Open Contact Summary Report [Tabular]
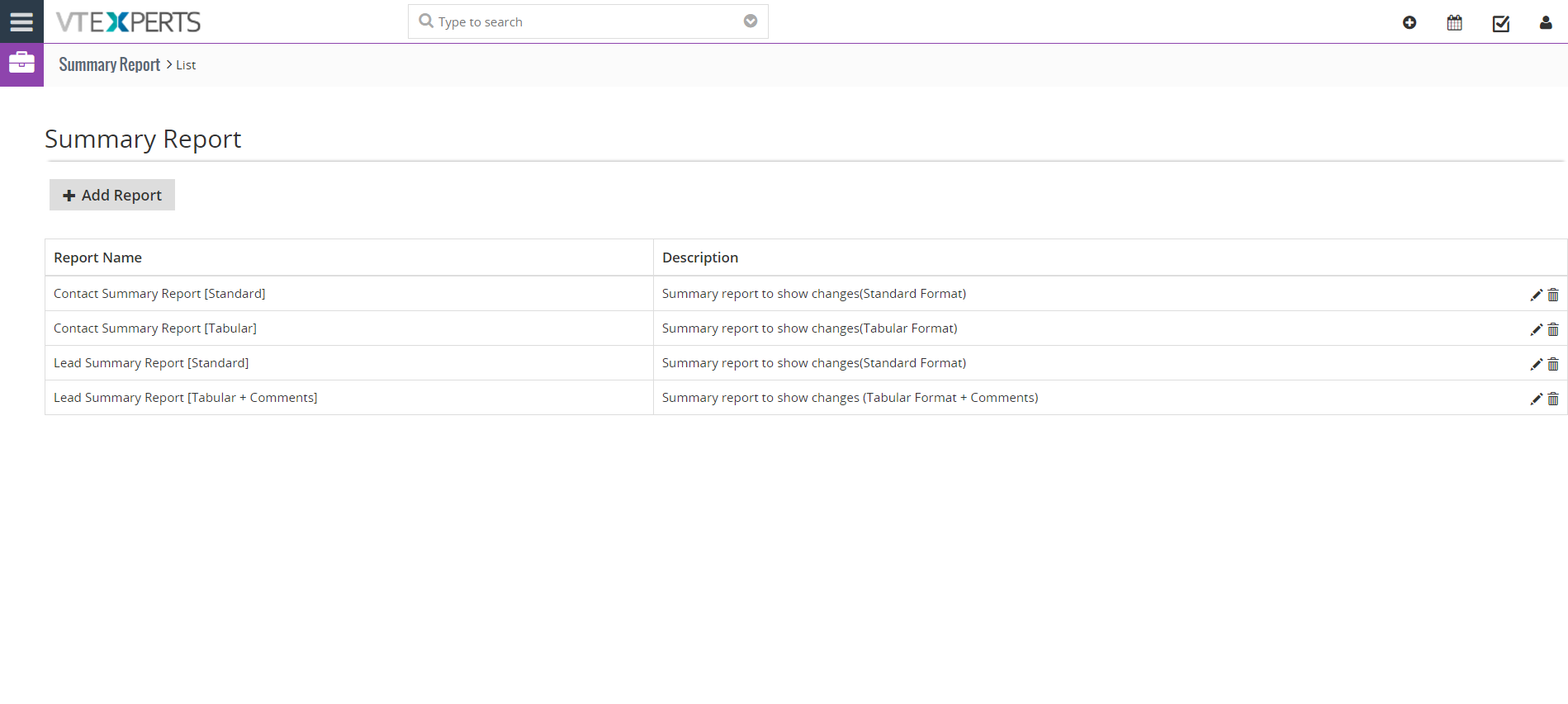The image size is (1568, 704). click(155, 328)
